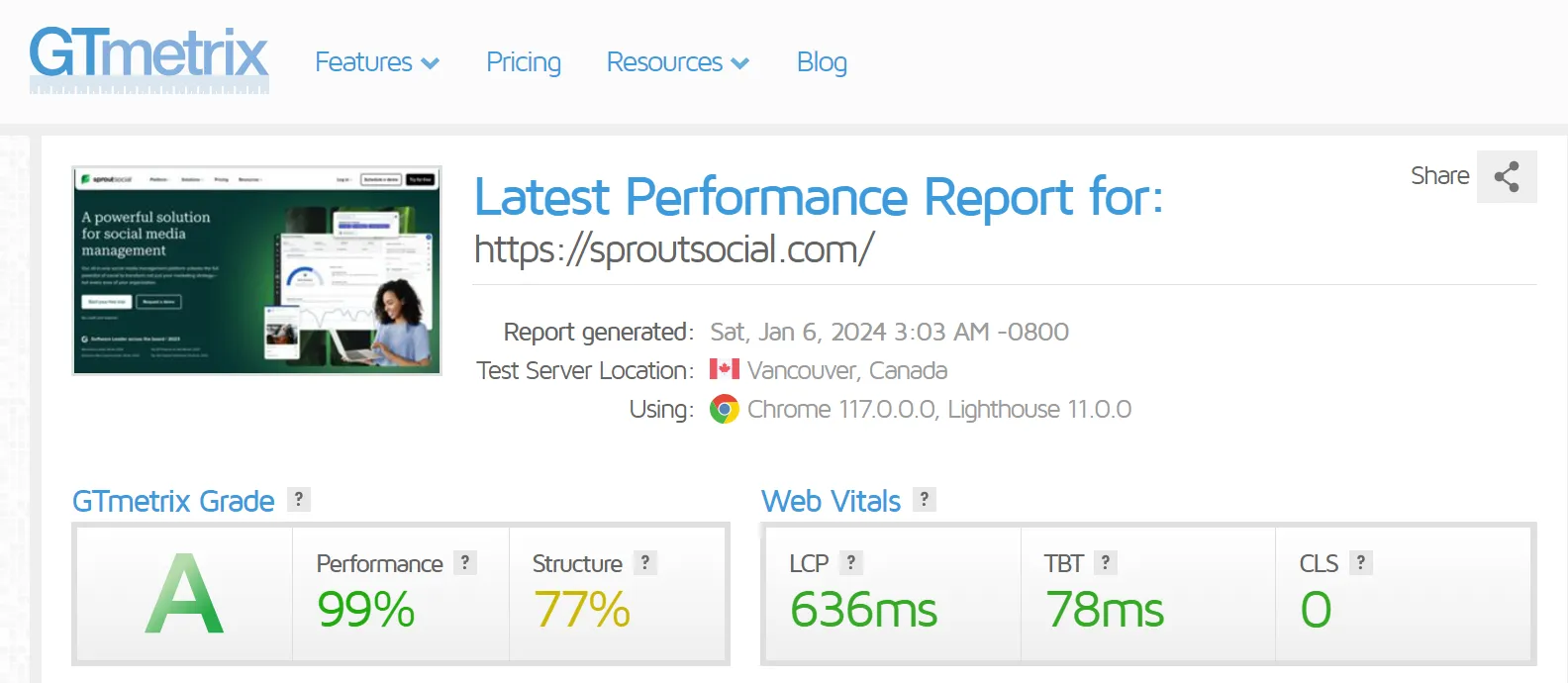Open the Sprout Social page screenshot thumbnail
This screenshot has width=1568, height=683.
click(257, 270)
